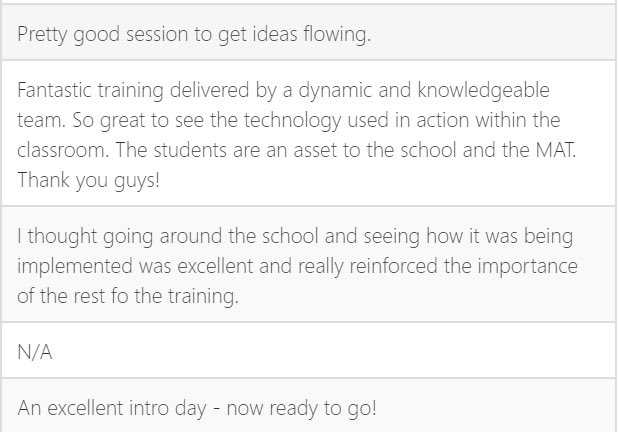The image size is (618, 432).
Task: Click the word 'Pretty' in first response
Action: 42,34
